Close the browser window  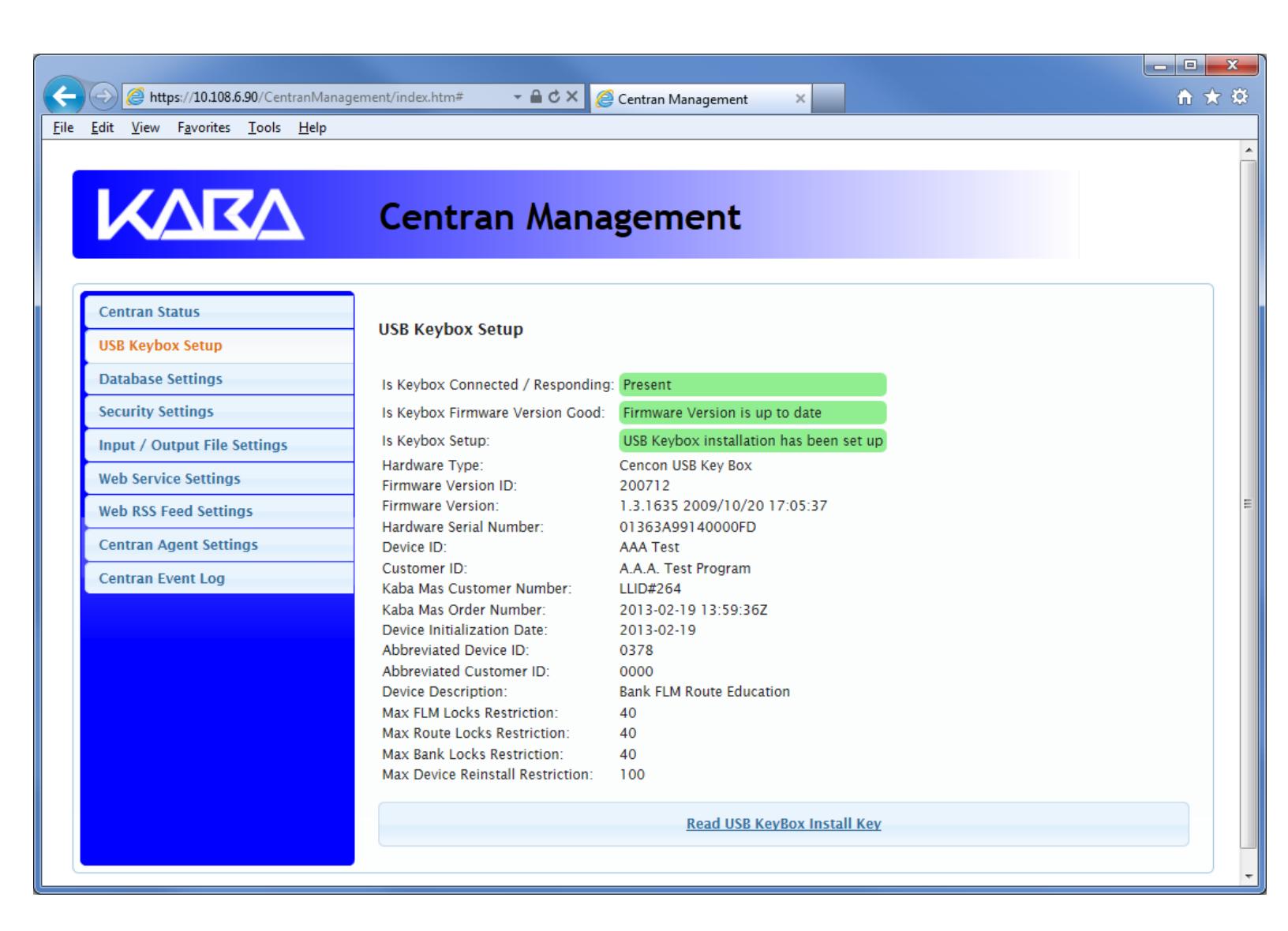[1232, 65]
